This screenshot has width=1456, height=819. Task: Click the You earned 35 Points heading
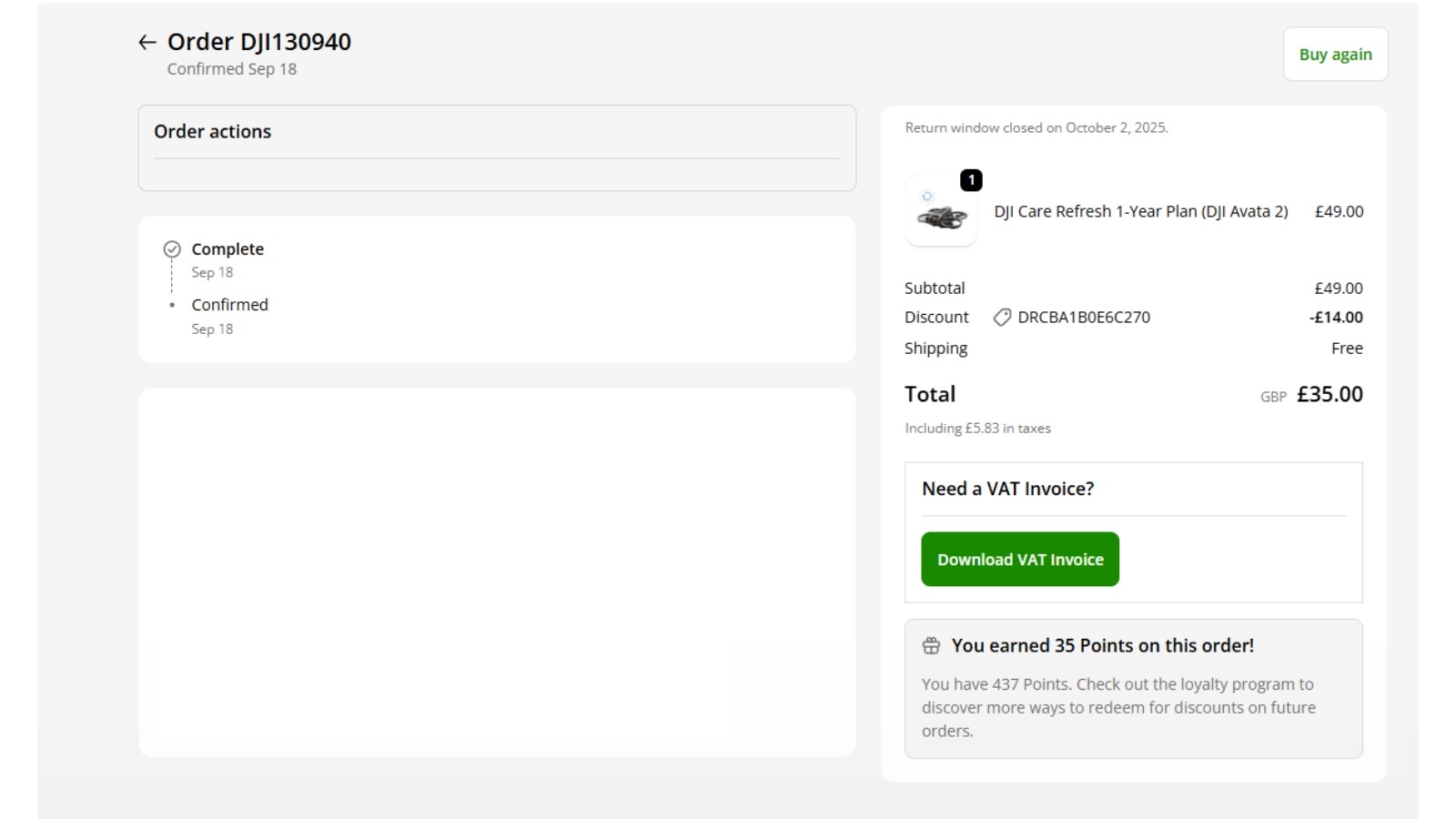pyautogui.click(x=1102, y=646)
